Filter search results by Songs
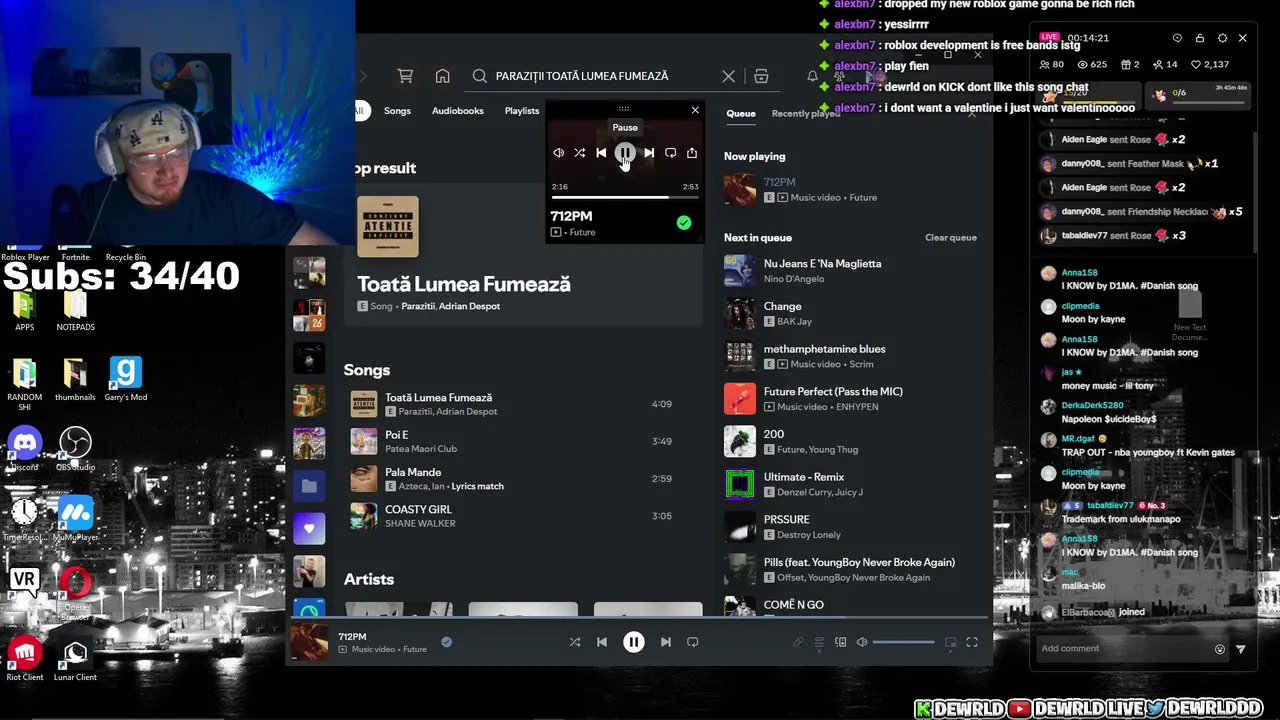This screenshot has width=1280, height=720. (397, 111)
